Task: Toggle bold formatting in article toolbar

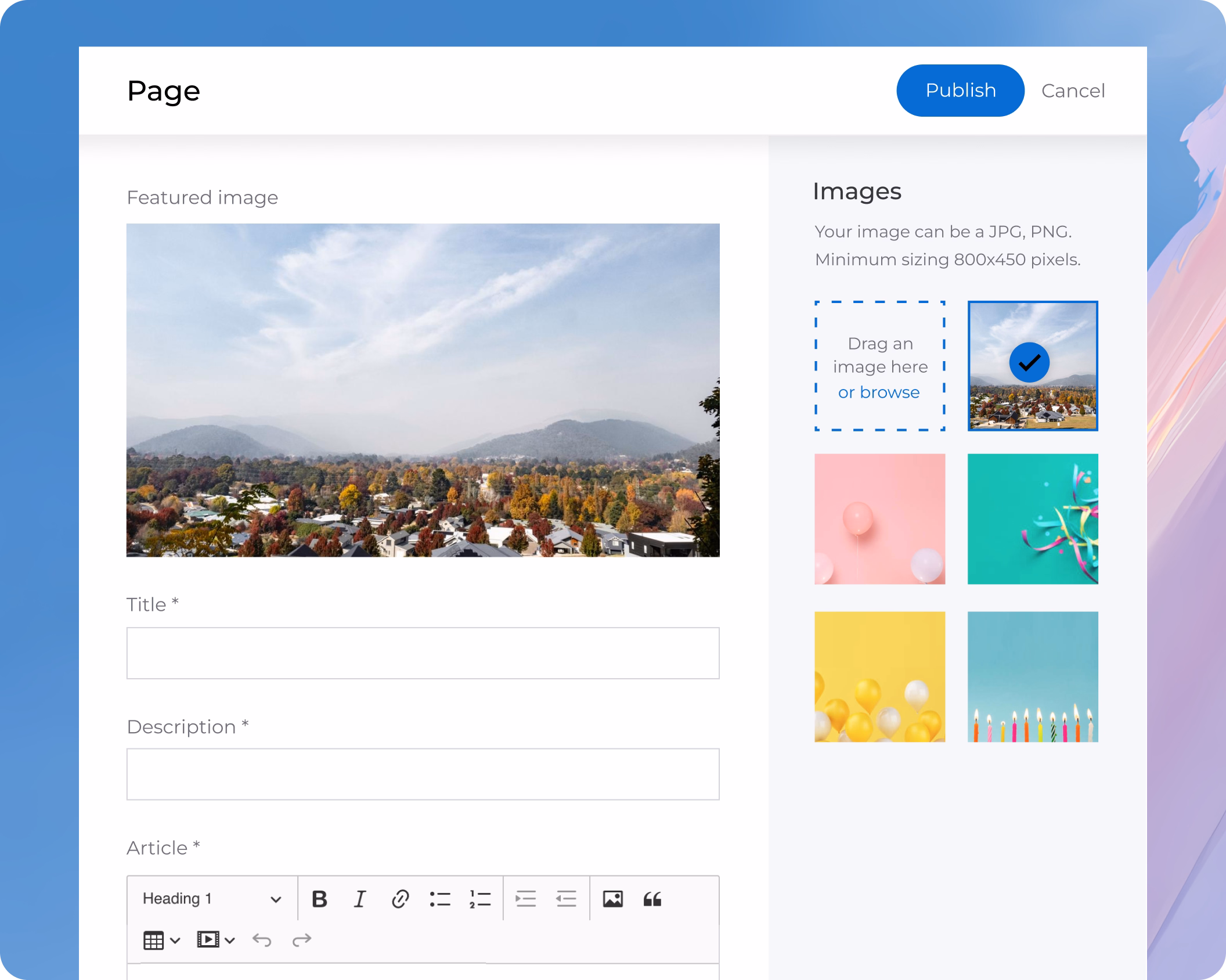Action: point(319,899)
